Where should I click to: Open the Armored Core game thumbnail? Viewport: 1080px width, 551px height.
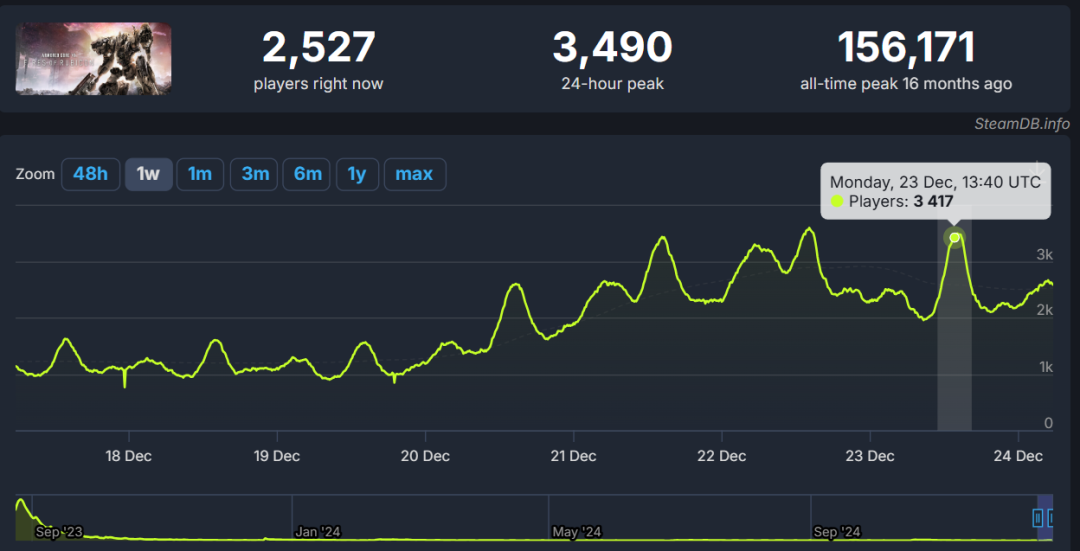tap(93, 59)
